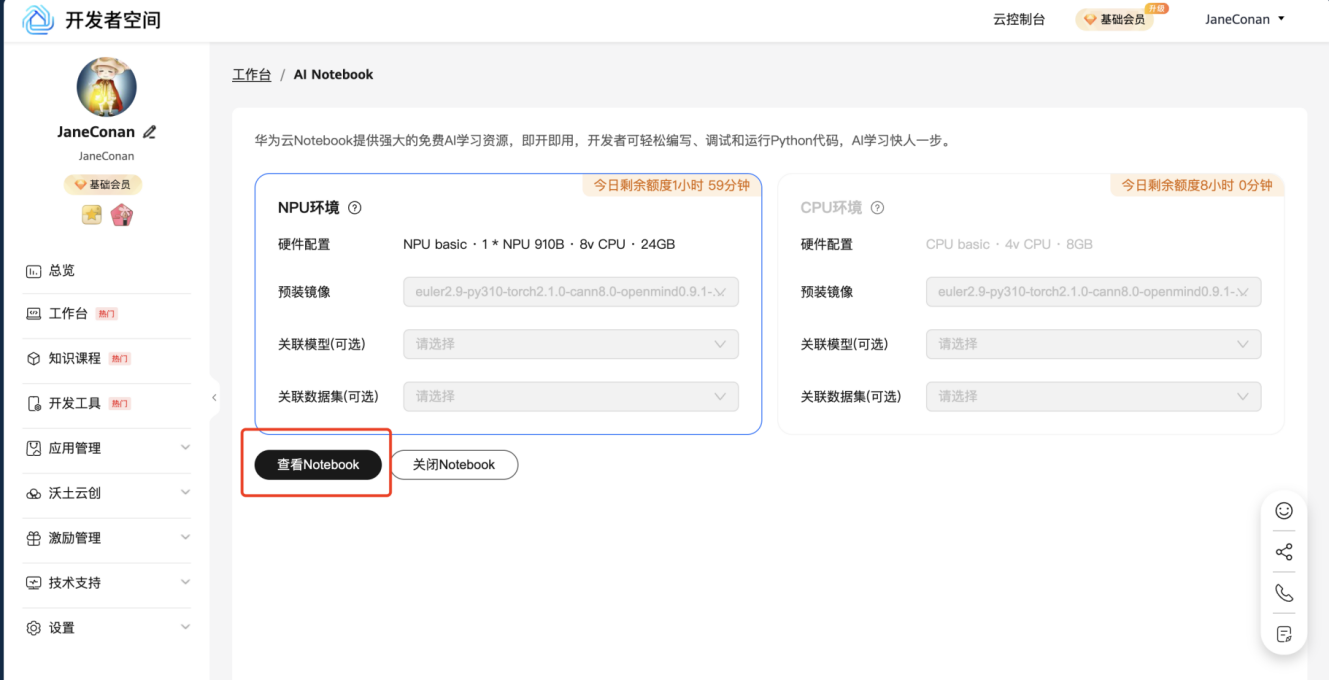This screenshot has height=681, width=1330.
Task: Click the 开发工具 sidebar icon
Action: click(33, 404)
